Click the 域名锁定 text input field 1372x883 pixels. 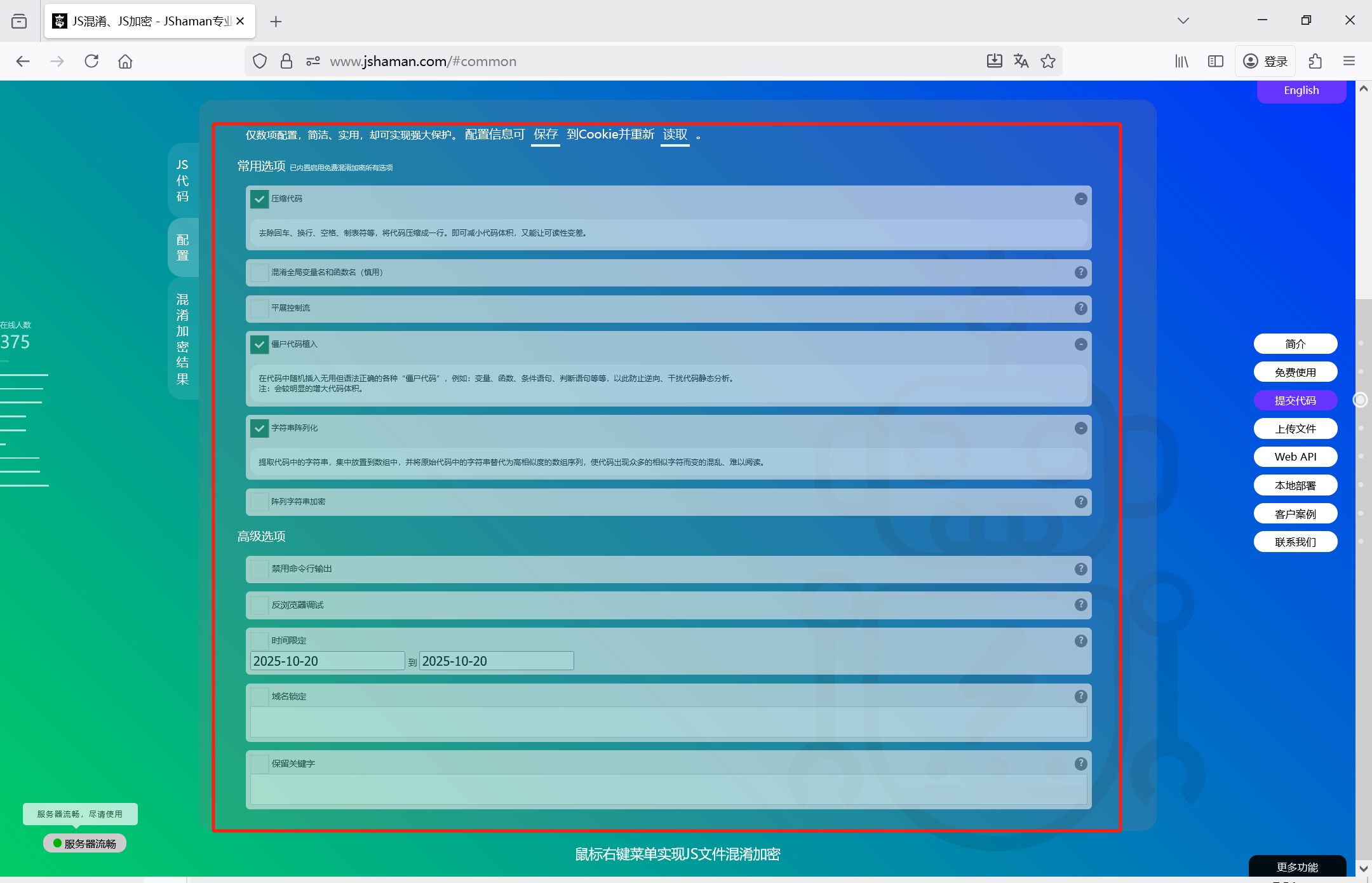click(x=668, y=722)
